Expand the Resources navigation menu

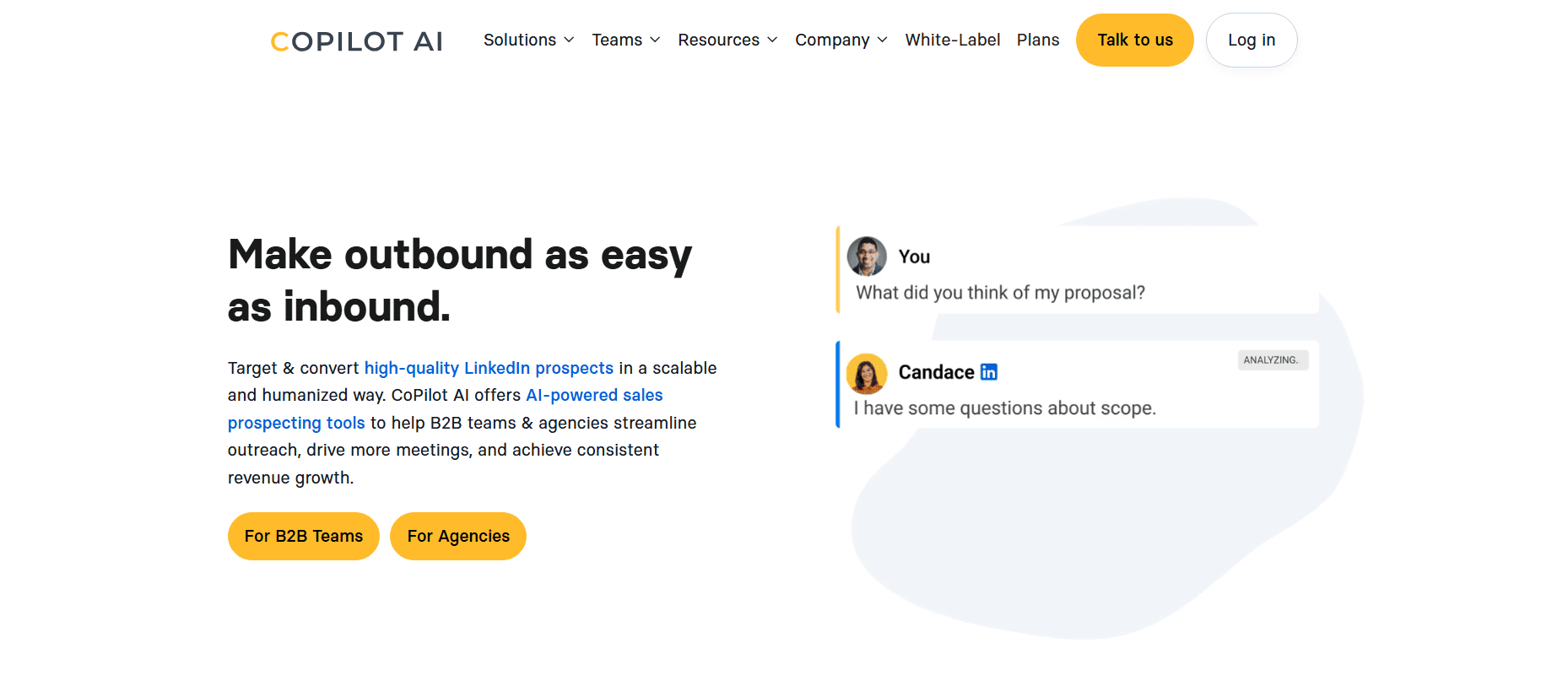727,40
